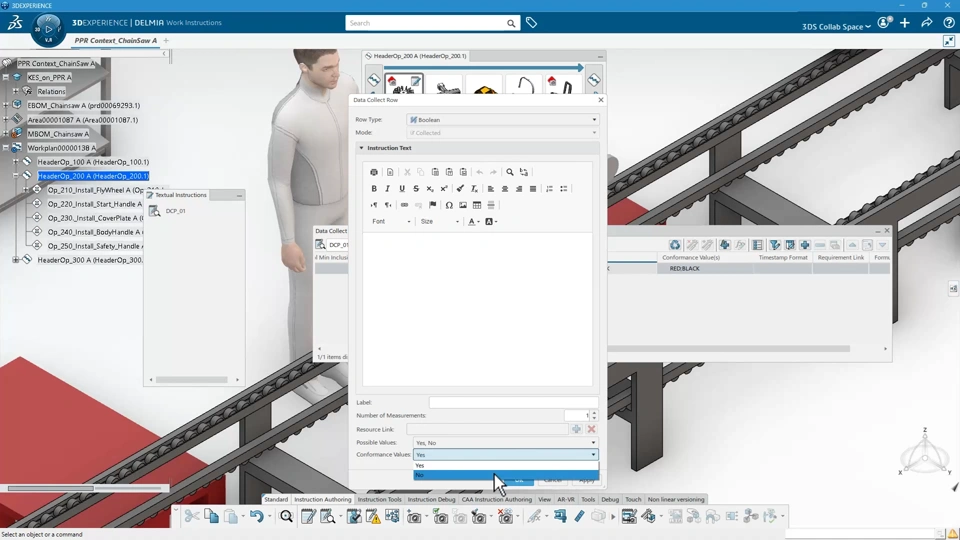Open text color picker in editor
The image size is (960, 540).
tap(473, 222)
